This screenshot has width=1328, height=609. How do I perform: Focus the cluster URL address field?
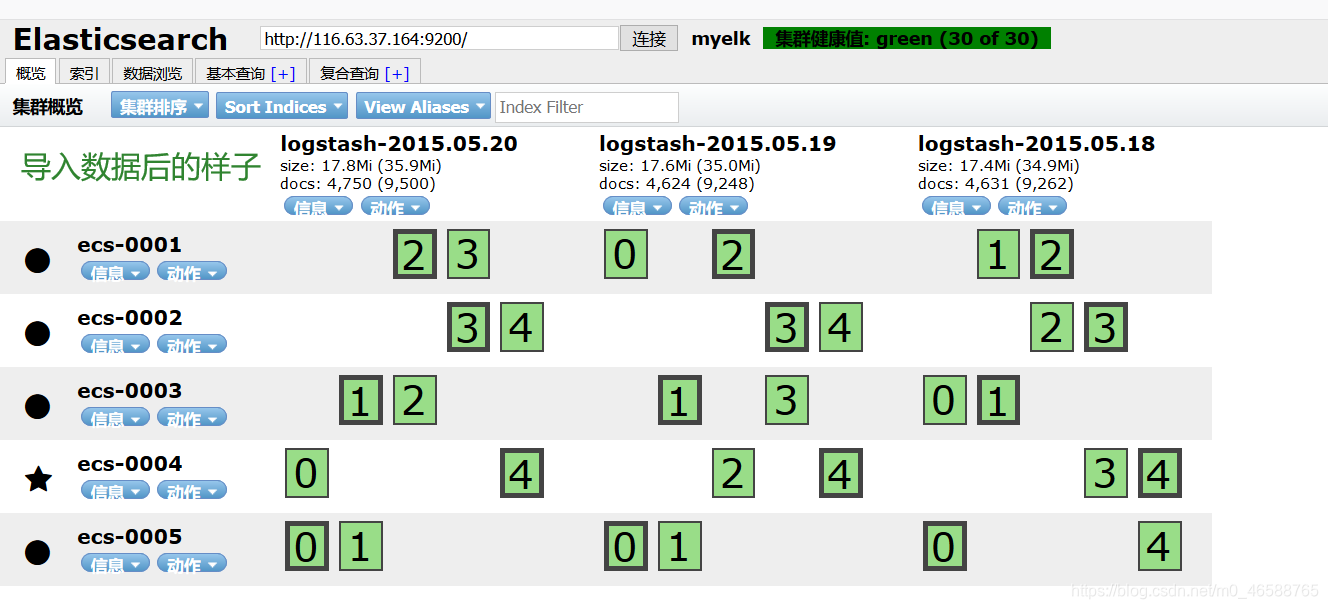[439, 38]
